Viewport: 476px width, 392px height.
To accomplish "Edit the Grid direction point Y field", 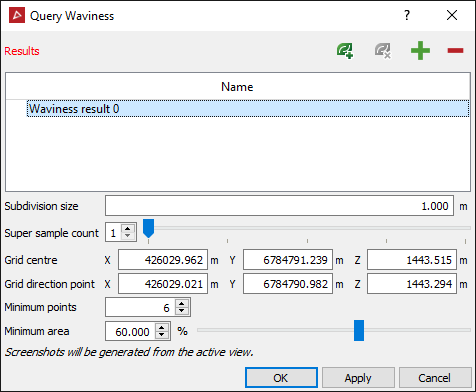I will pyautogui.click(x=288, y=284).
